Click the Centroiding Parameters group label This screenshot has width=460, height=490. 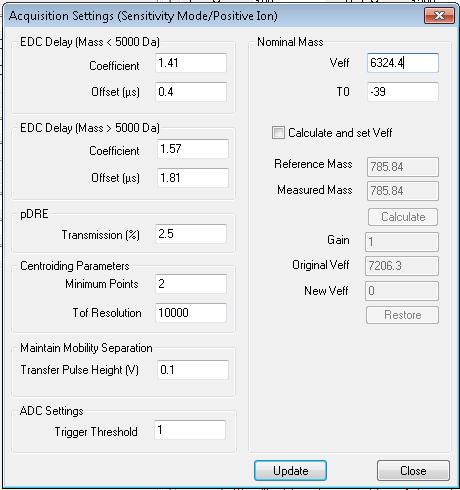pos(75,266)
